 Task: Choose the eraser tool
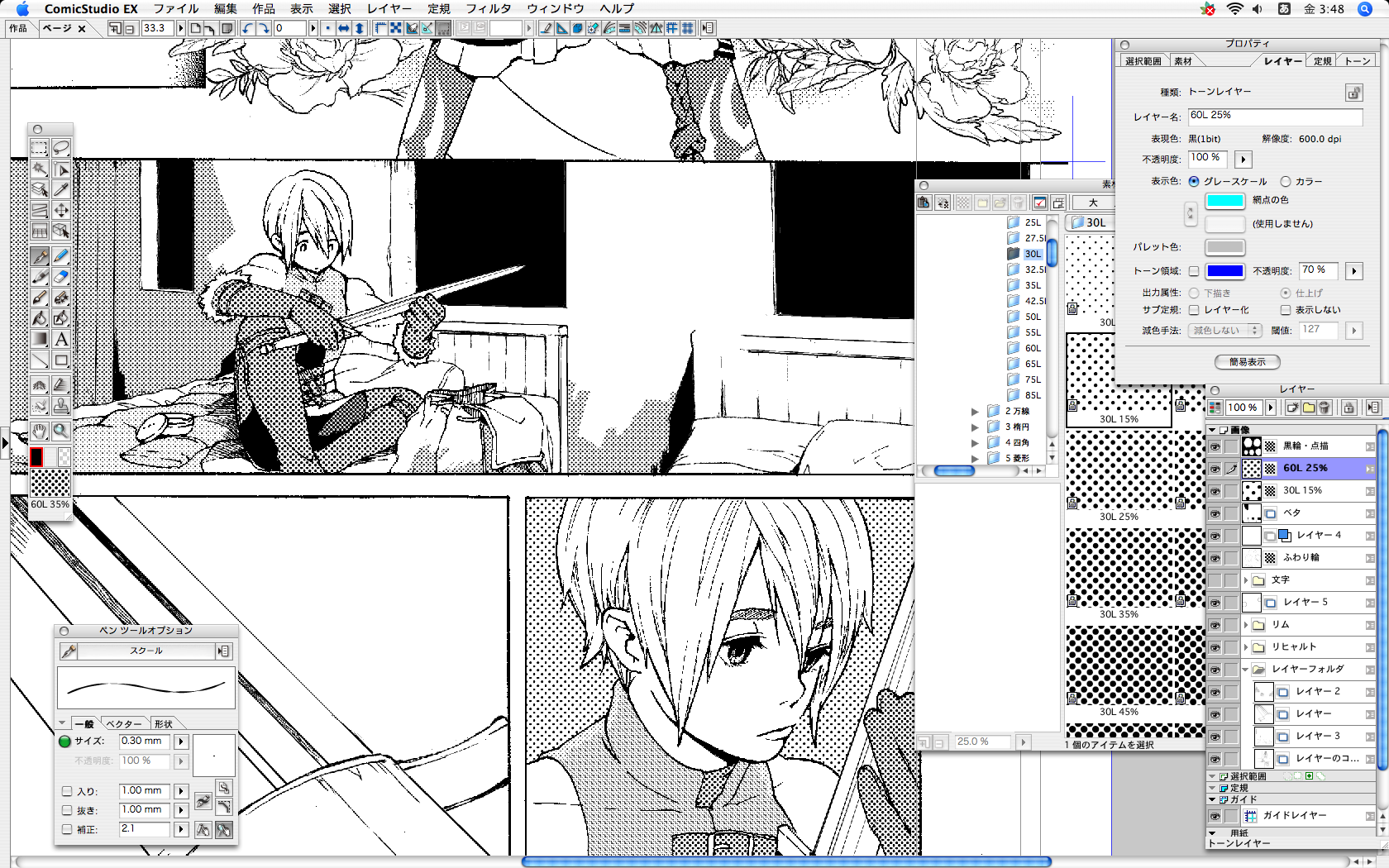pos(61,277)
